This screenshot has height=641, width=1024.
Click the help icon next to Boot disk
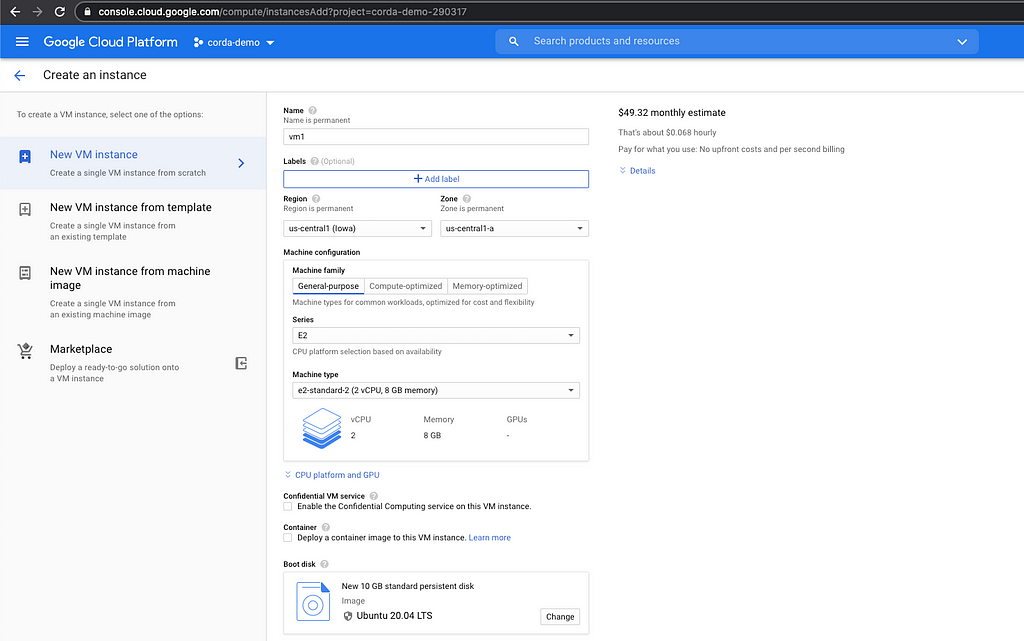click(x=324, y=564)
